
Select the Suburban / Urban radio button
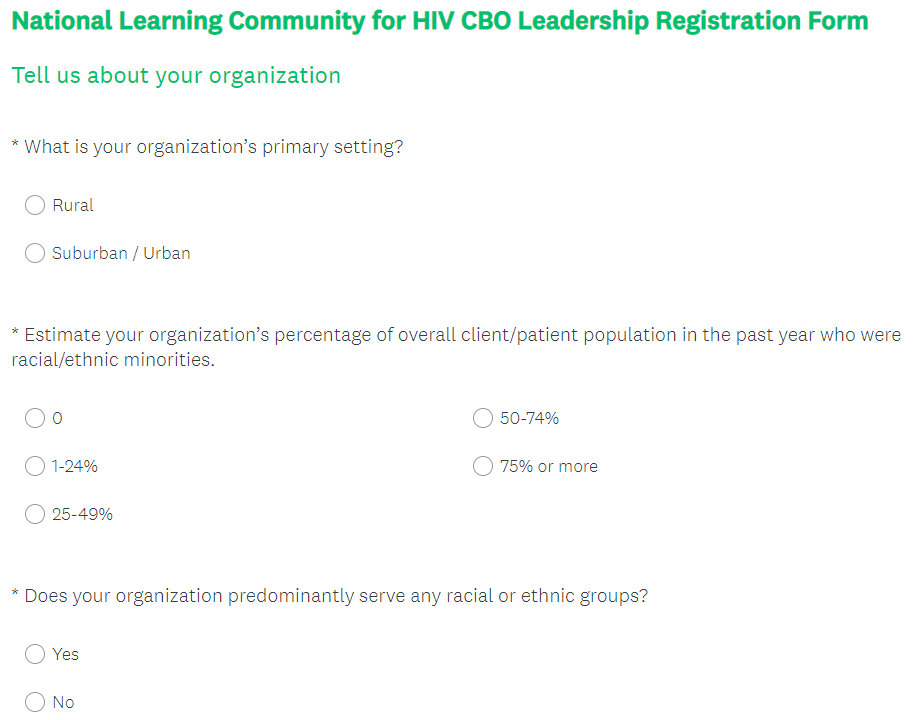pos(35,253)
